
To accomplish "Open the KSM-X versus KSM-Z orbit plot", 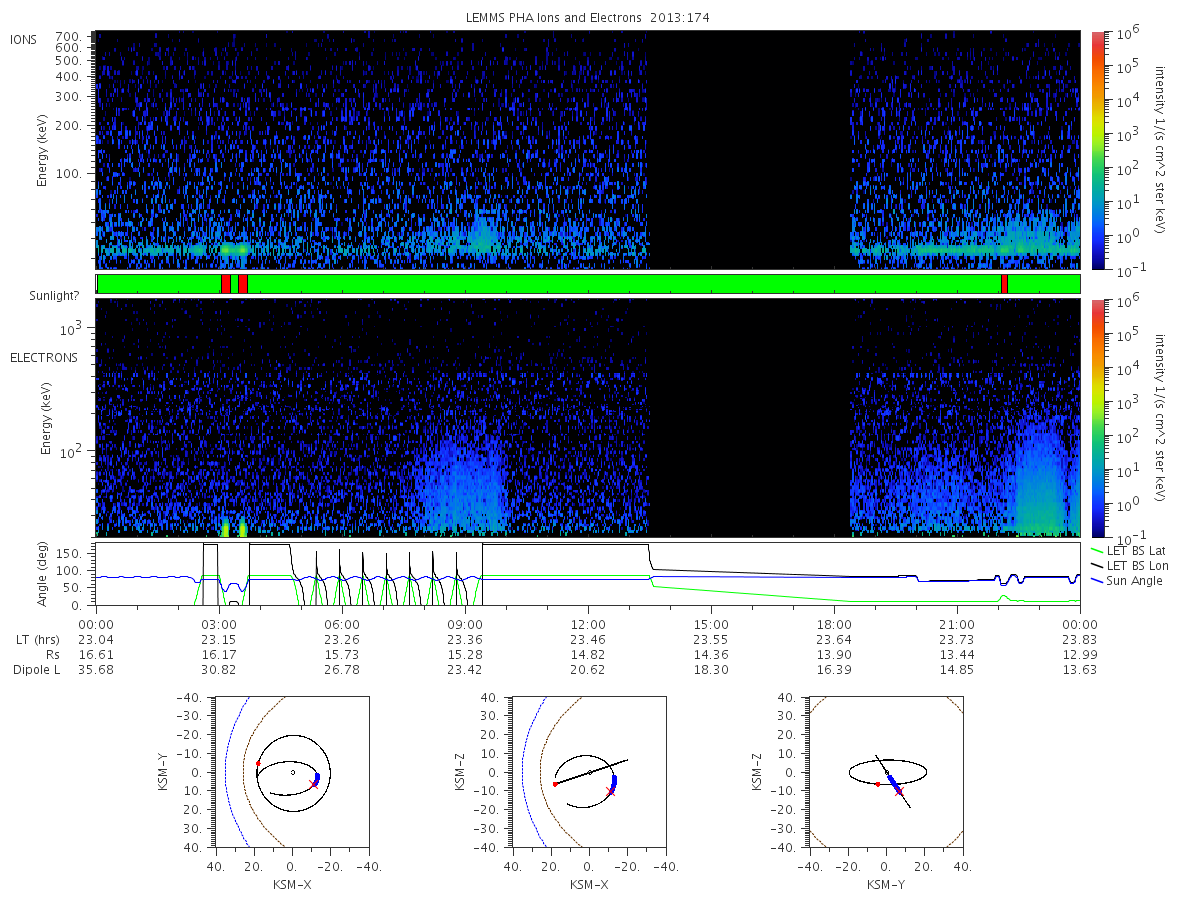I will [588, 772].
